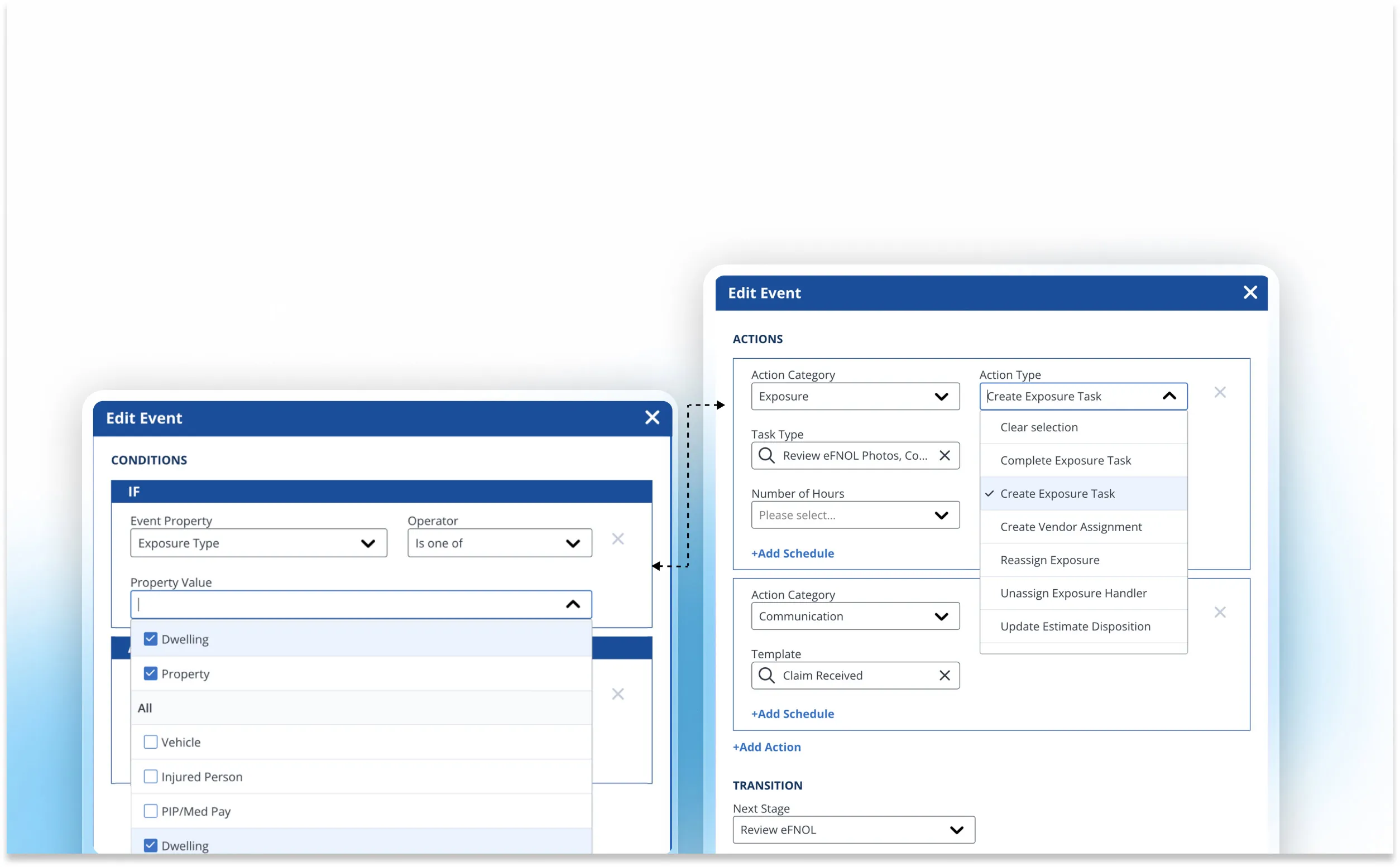Open the Next Stage dropdown

853,830
